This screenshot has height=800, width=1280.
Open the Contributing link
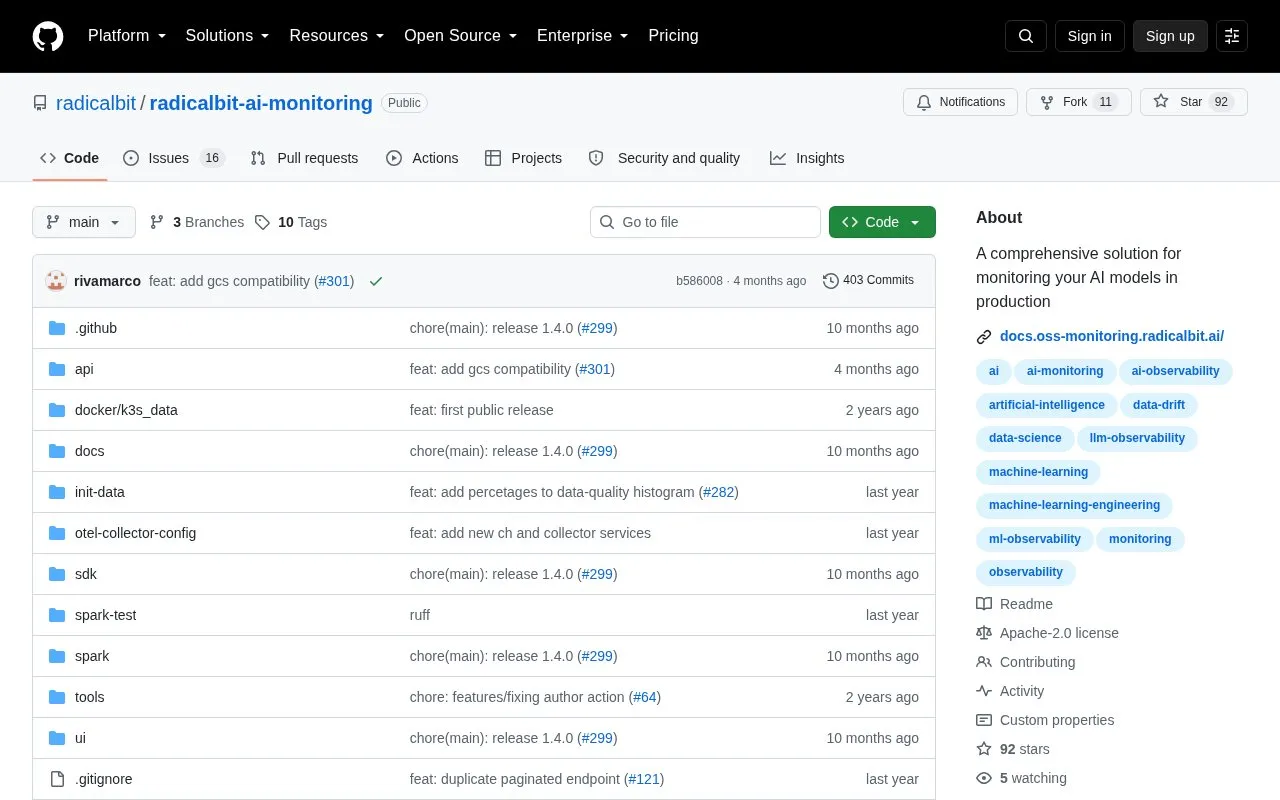(1026, 662)
